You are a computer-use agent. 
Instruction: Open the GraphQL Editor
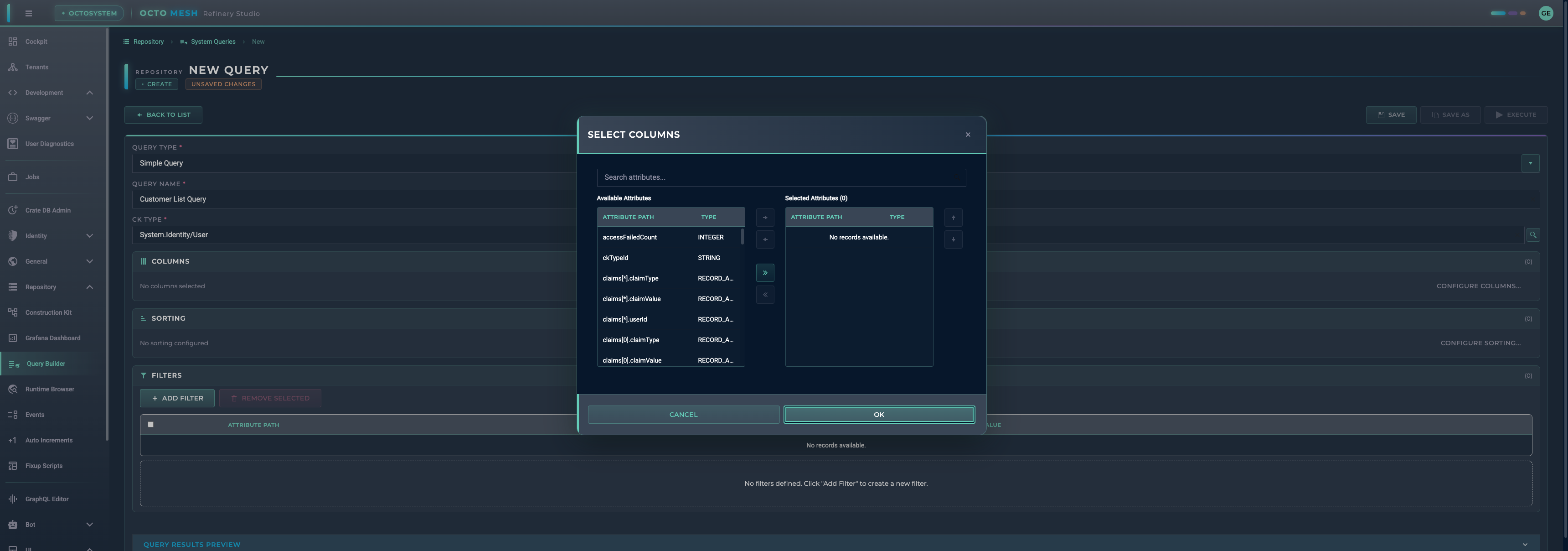point(46,499)
